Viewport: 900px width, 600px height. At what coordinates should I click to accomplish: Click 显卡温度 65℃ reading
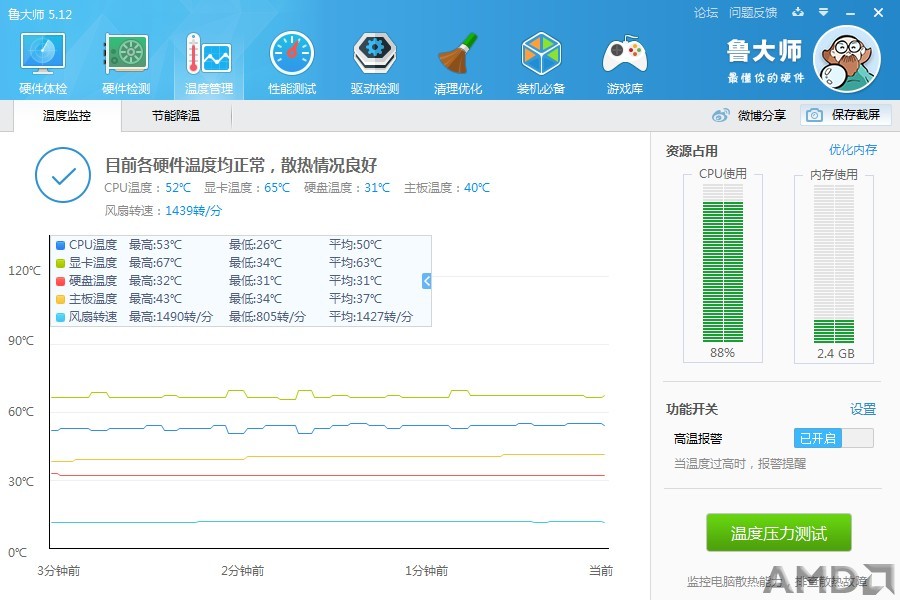coord(247,188)
